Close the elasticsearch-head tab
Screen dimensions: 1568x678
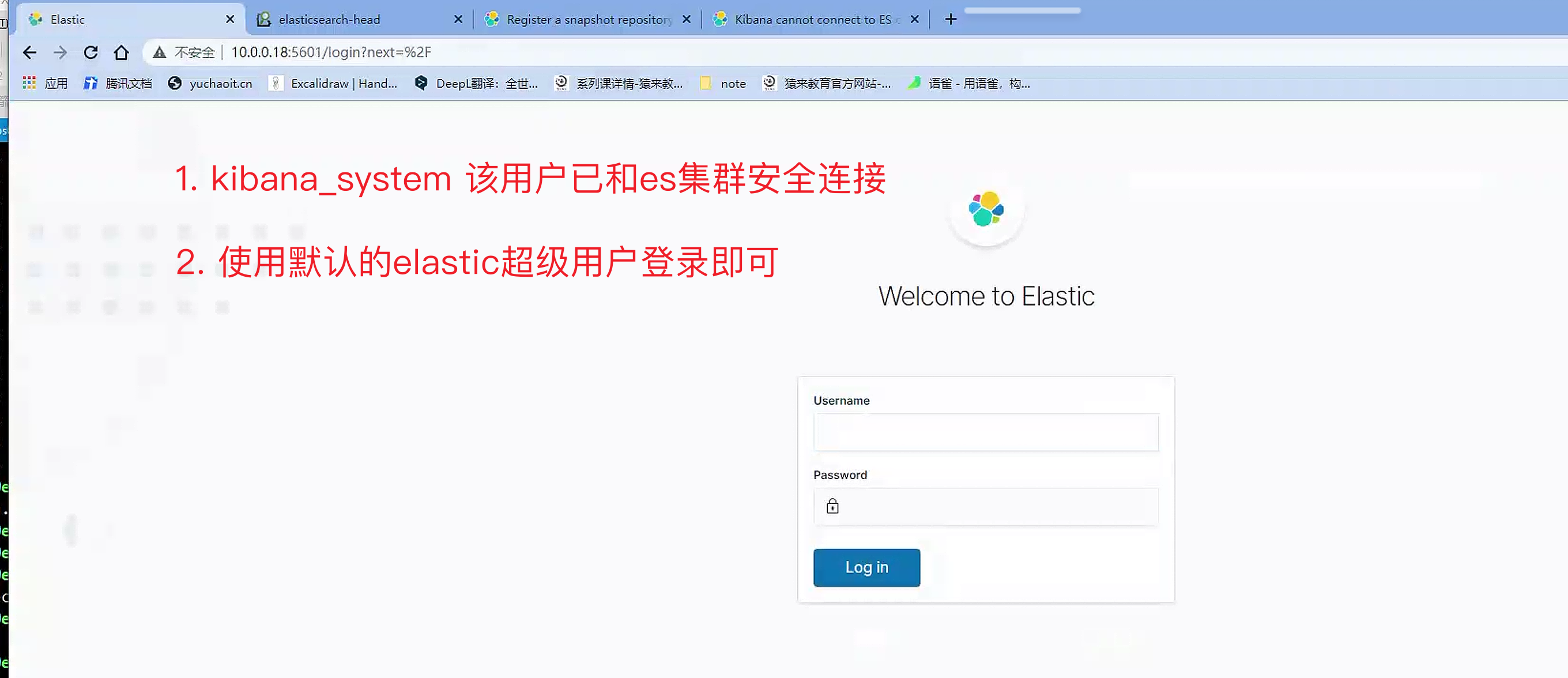tap(458, 20)
